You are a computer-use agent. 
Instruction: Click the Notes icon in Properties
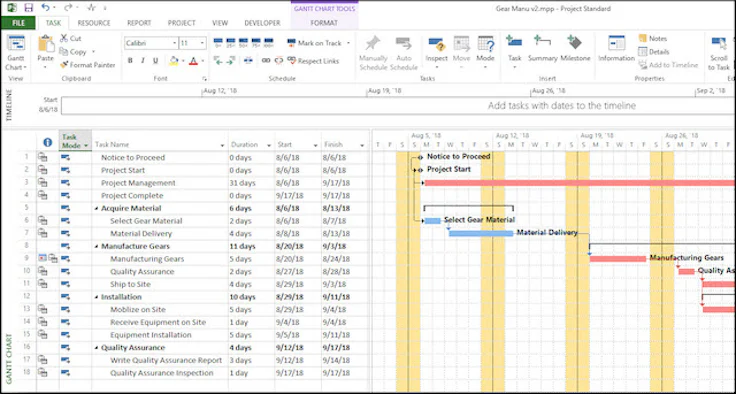coord(643,39)
